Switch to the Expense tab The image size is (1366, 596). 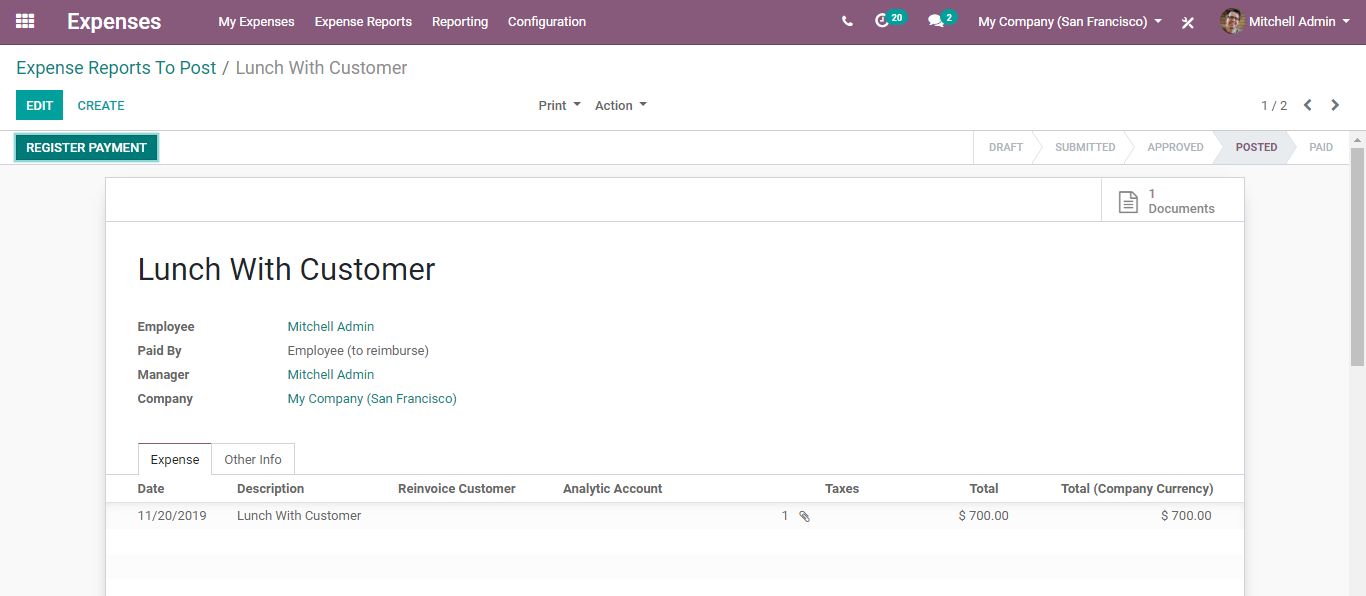point(175,459)
